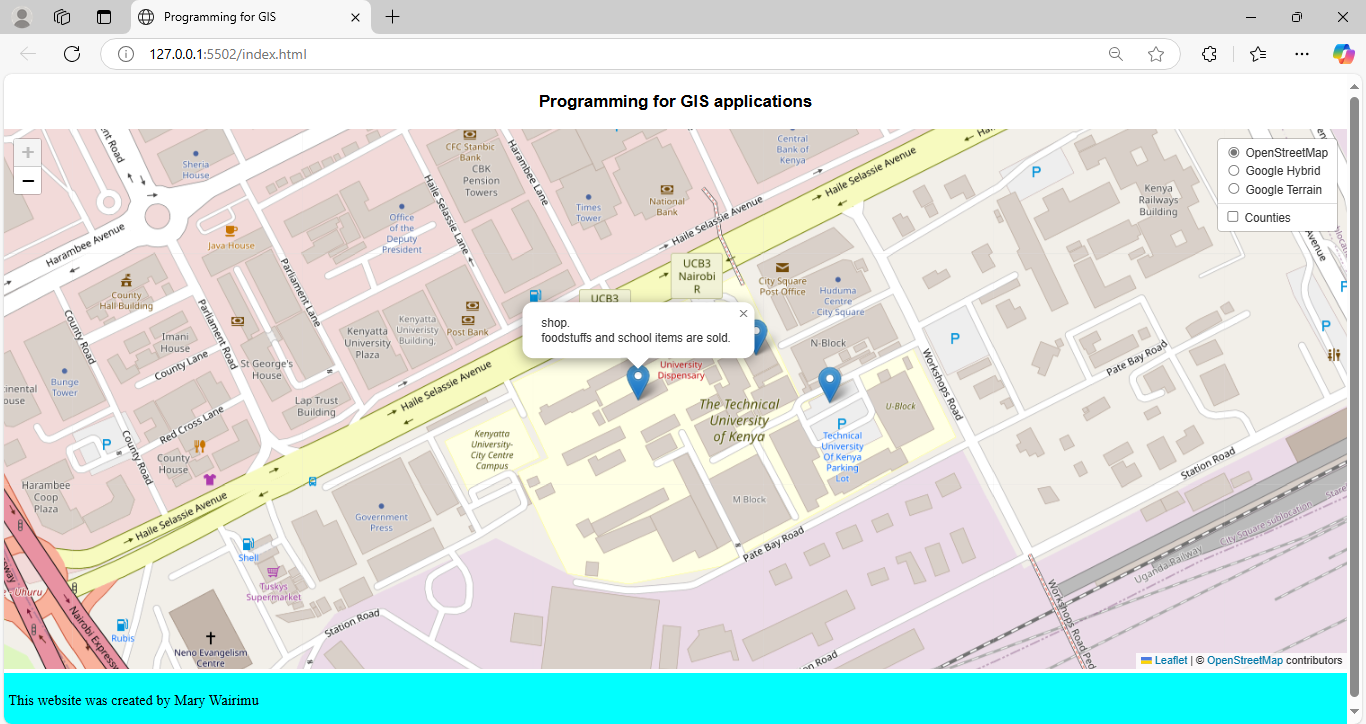Click the CFC Stanbic Bank icon
This screenshot has height=724, width=1366.
coord(470,134)
